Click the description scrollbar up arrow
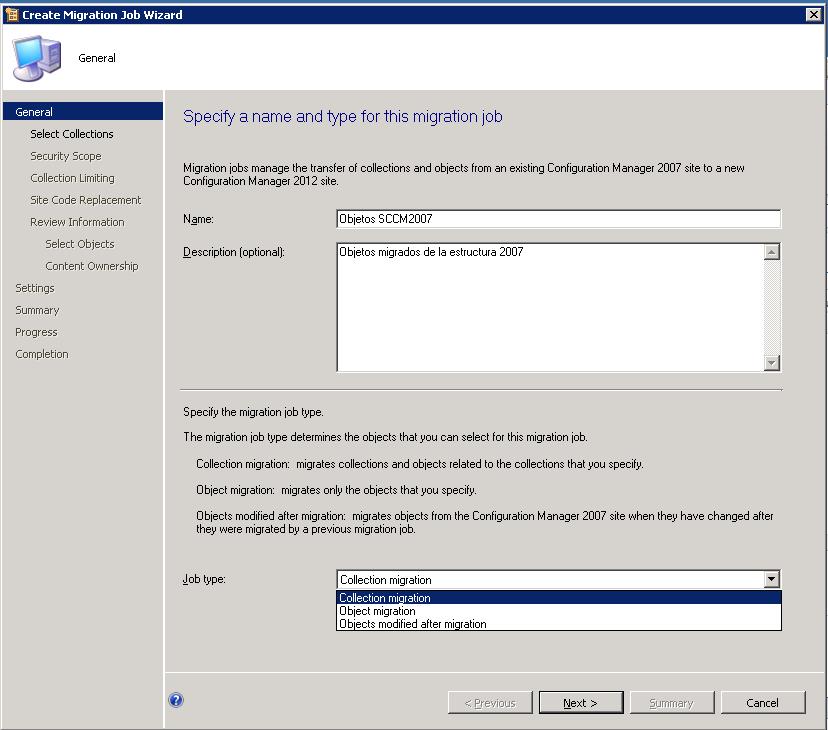The width and height of the screenshot is (828, 730). tap(771, 252)
